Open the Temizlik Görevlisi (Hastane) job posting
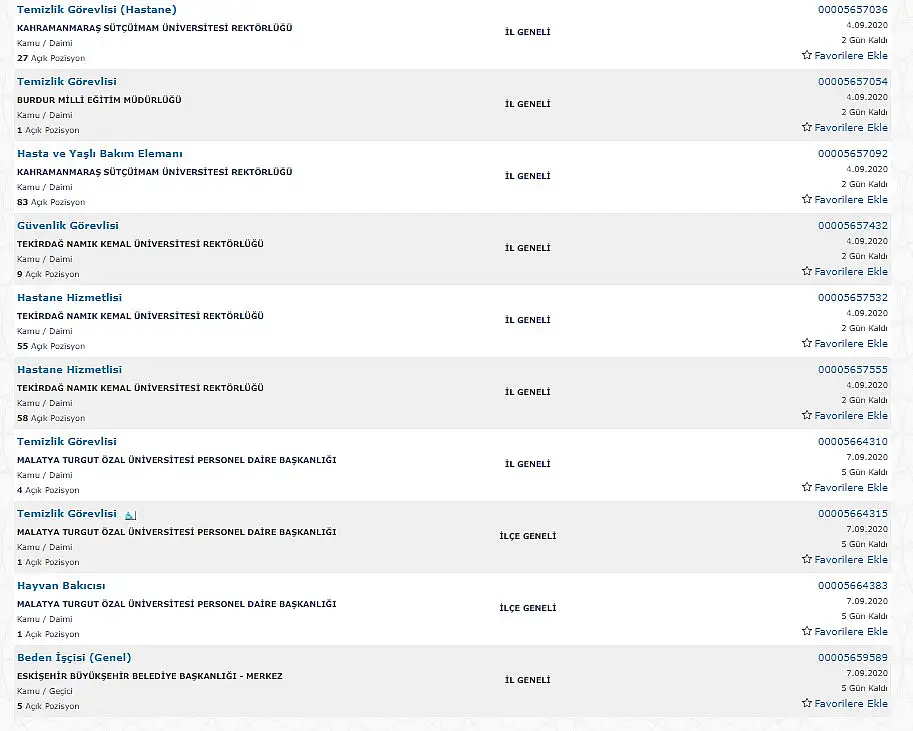The height and width of the screenshot is (731, 913). pos(97,9)
